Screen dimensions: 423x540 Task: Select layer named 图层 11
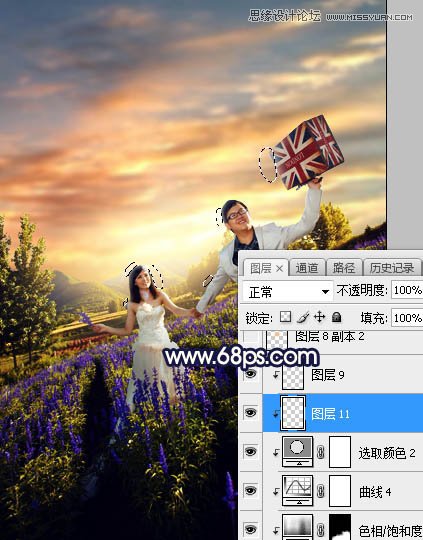point(330,414)
